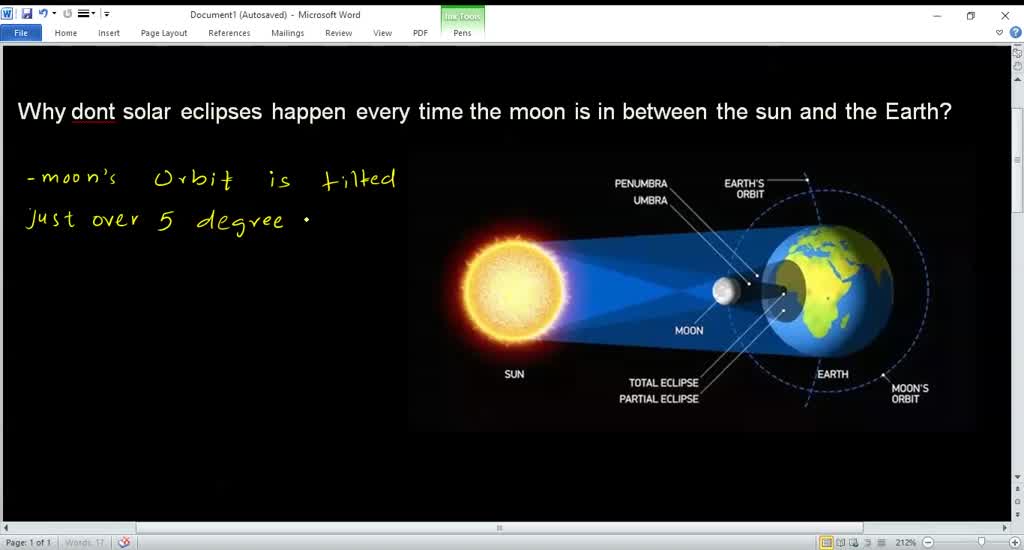Open the Review tab
The image size is (1024, 550).
coord(338,33)
